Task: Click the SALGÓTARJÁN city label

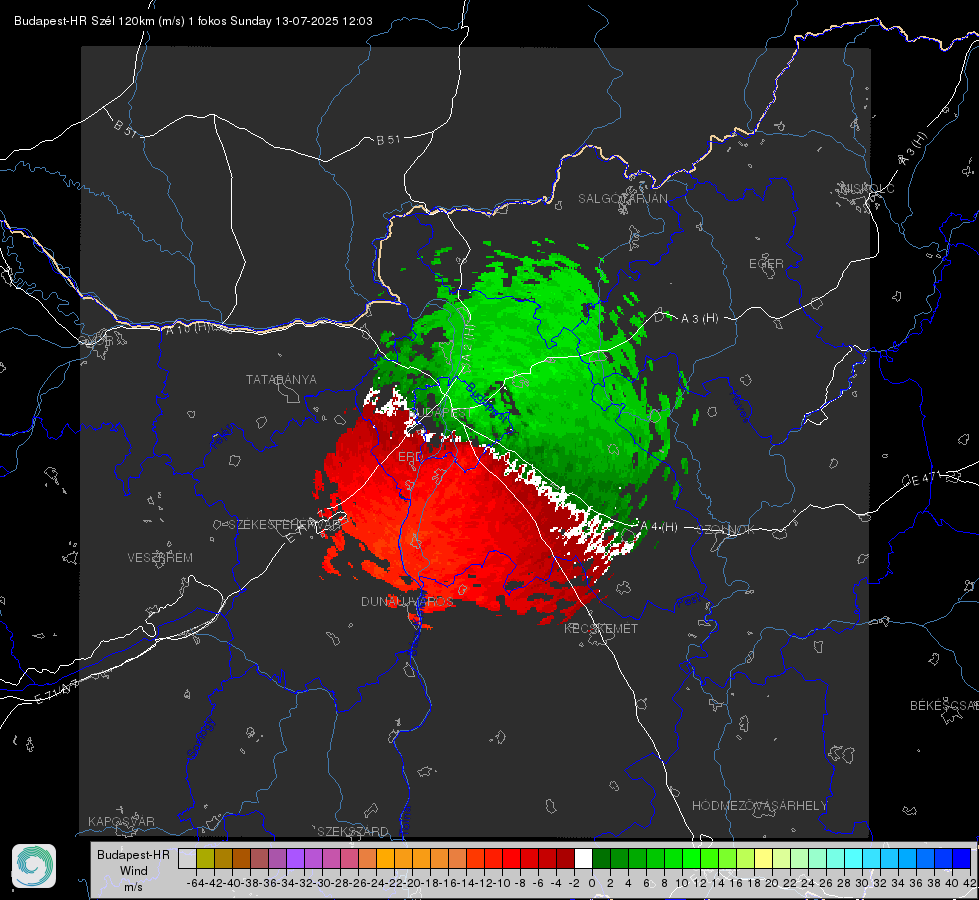Action: [622, 199]
